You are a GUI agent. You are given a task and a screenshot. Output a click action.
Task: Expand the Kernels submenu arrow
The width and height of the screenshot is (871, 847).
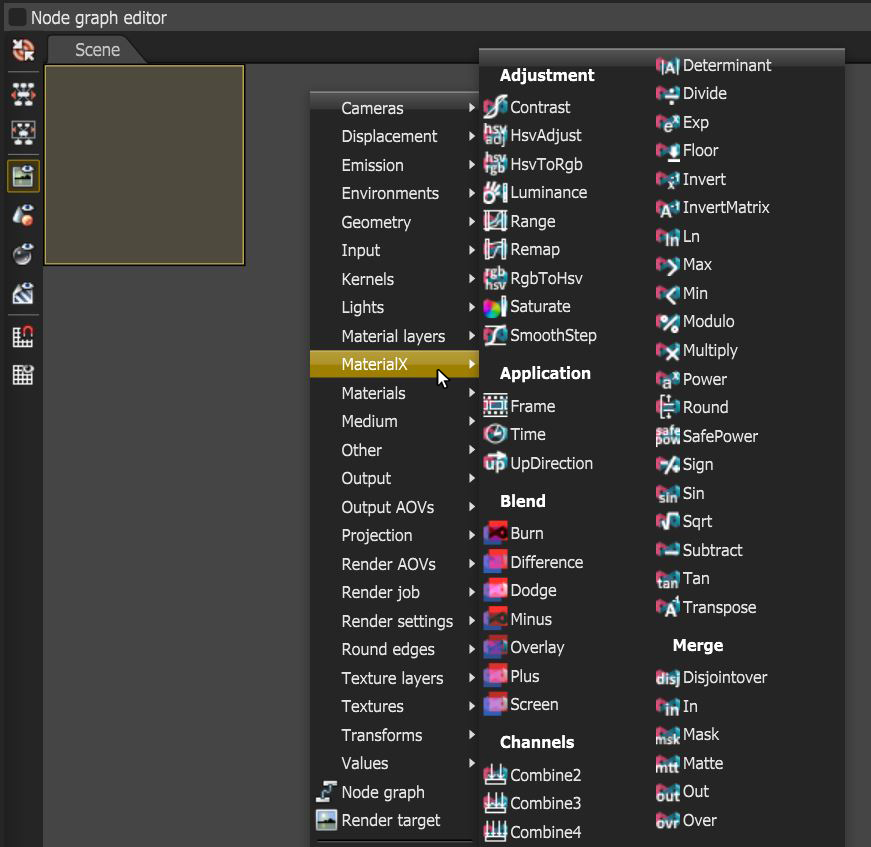[x=472, y=278]
